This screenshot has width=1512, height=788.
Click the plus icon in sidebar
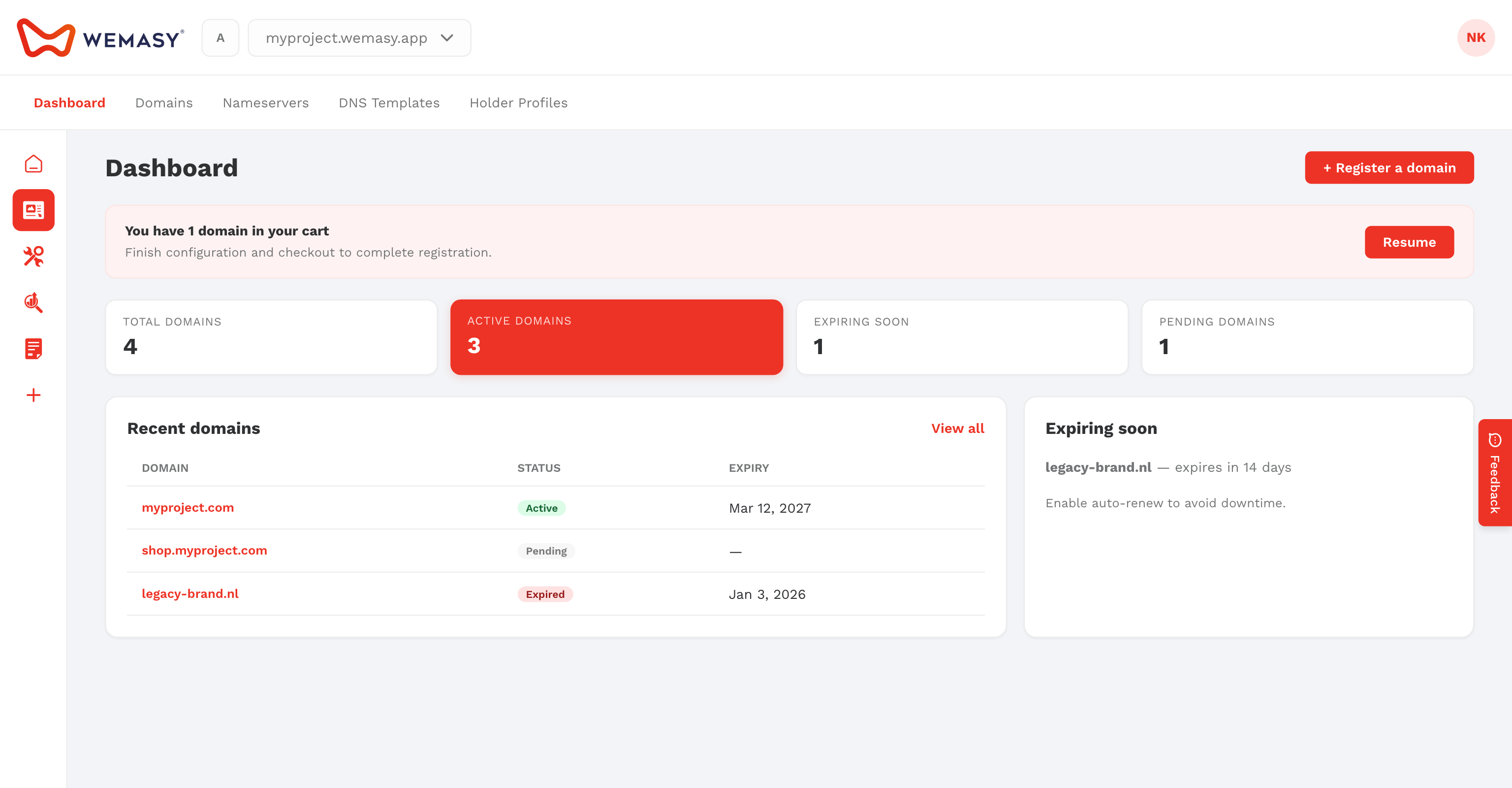tap(33, 394)
